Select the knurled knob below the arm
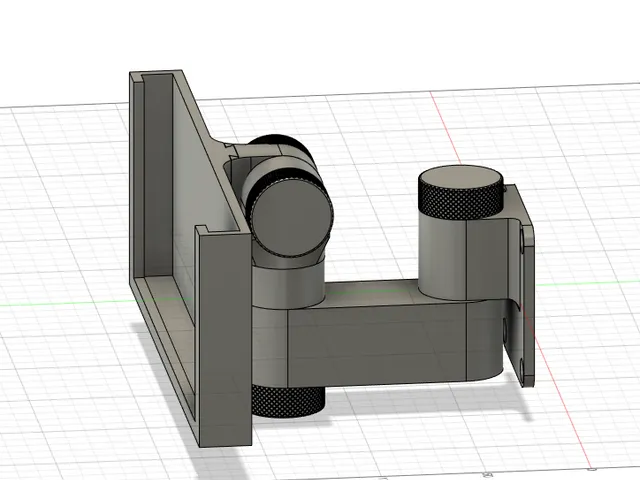The width and height of the screenshot is (640, 480). (x=288, y=402)
